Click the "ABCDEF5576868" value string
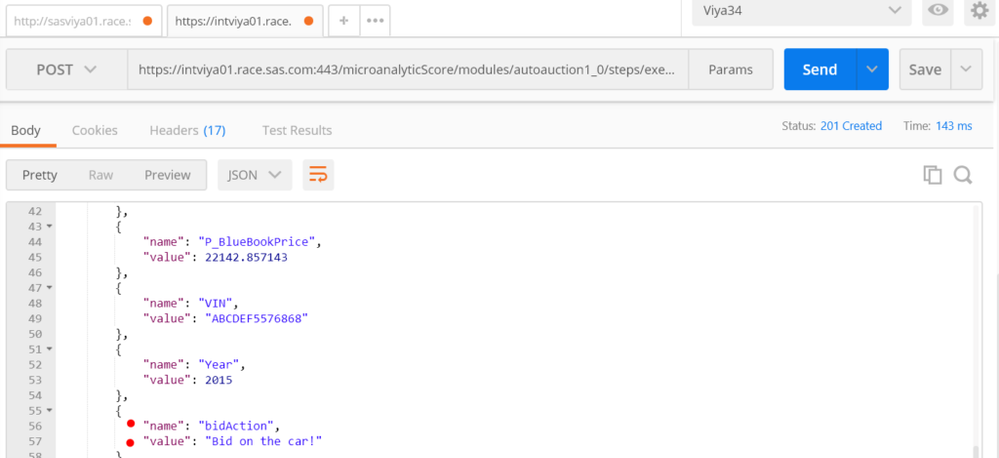The height and width of the screenshot is (458, 999). [256, 318]
